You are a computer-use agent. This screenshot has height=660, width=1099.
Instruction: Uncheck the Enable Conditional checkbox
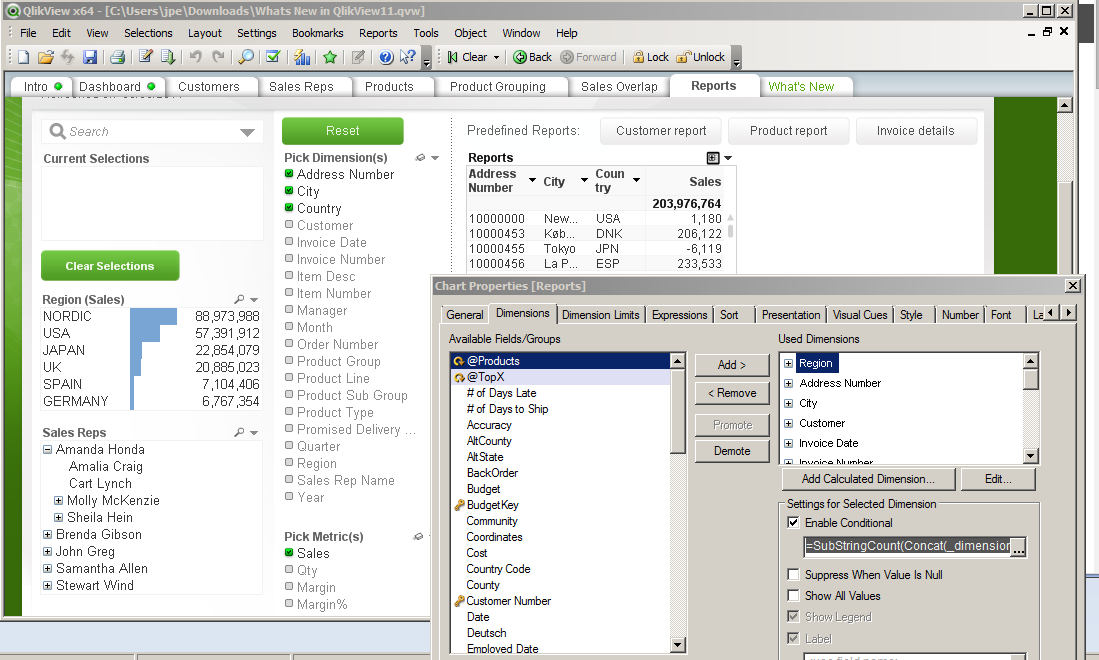[793, 523]
